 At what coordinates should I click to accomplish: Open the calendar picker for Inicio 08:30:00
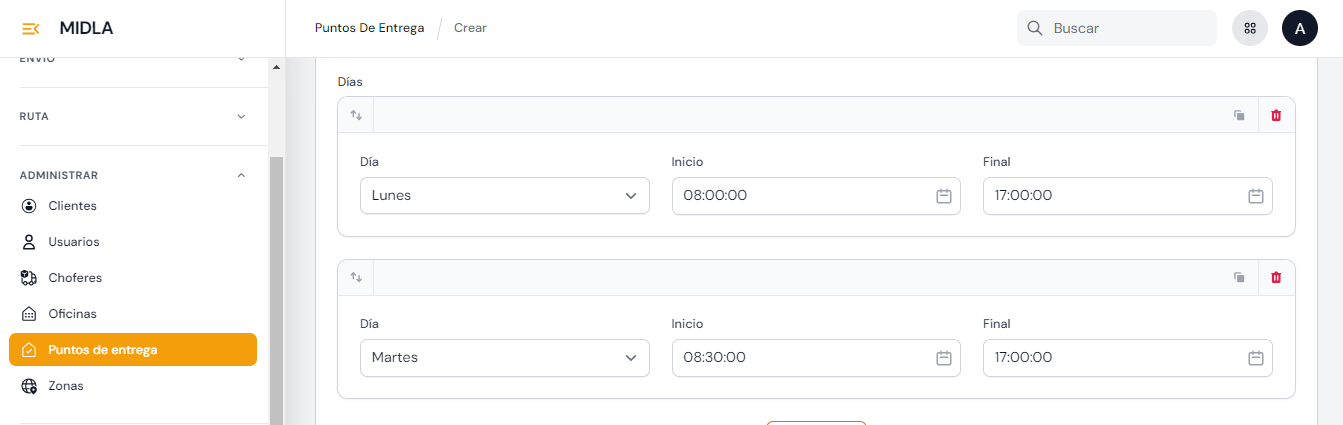click(943, 358)
